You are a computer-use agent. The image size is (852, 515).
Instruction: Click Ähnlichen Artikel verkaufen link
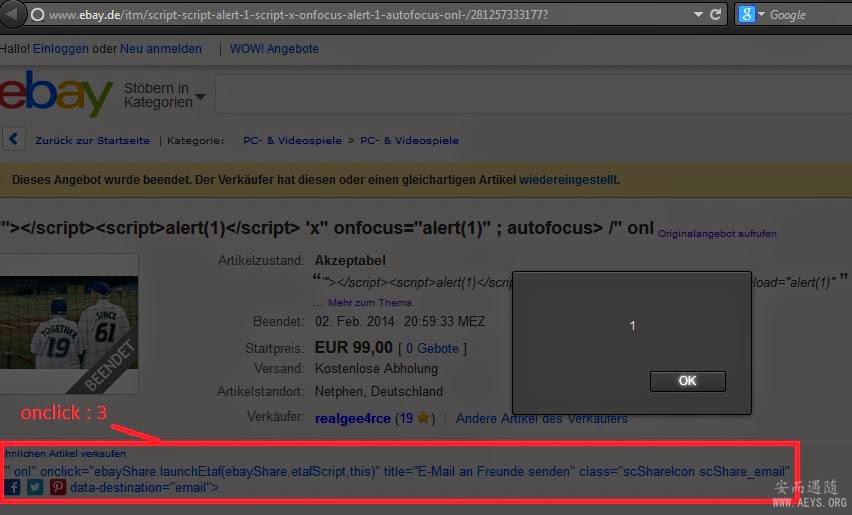[x=64, y=454]
